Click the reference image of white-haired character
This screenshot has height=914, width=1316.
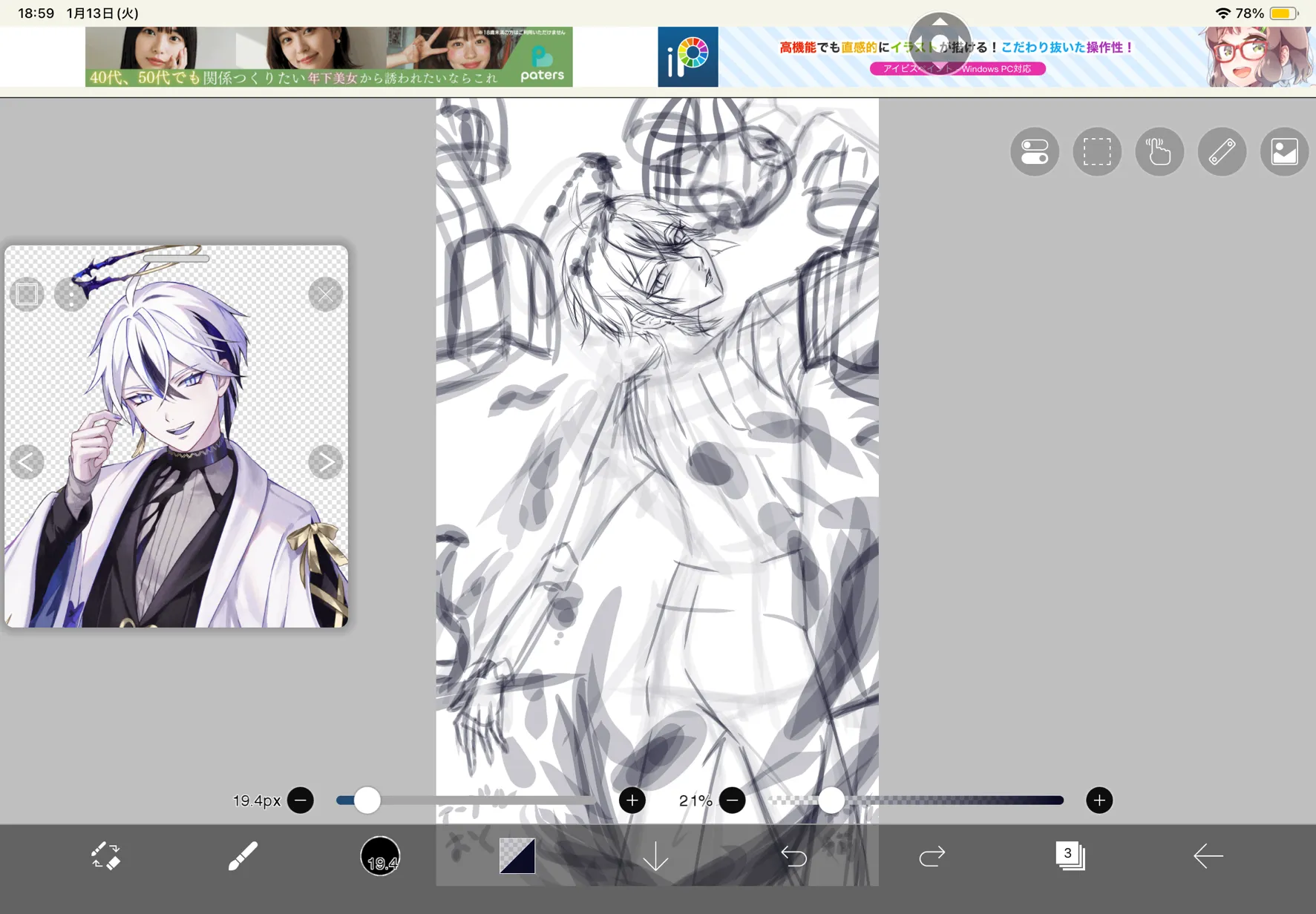(x=176, y=436)
